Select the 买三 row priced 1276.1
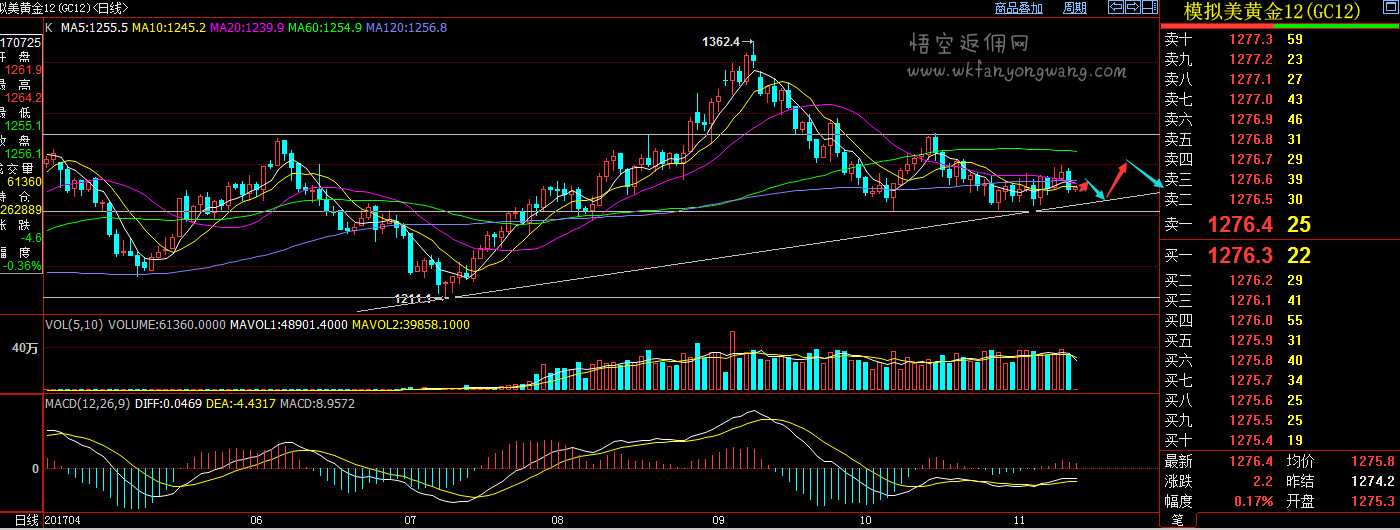 [x=1279, y=300]
